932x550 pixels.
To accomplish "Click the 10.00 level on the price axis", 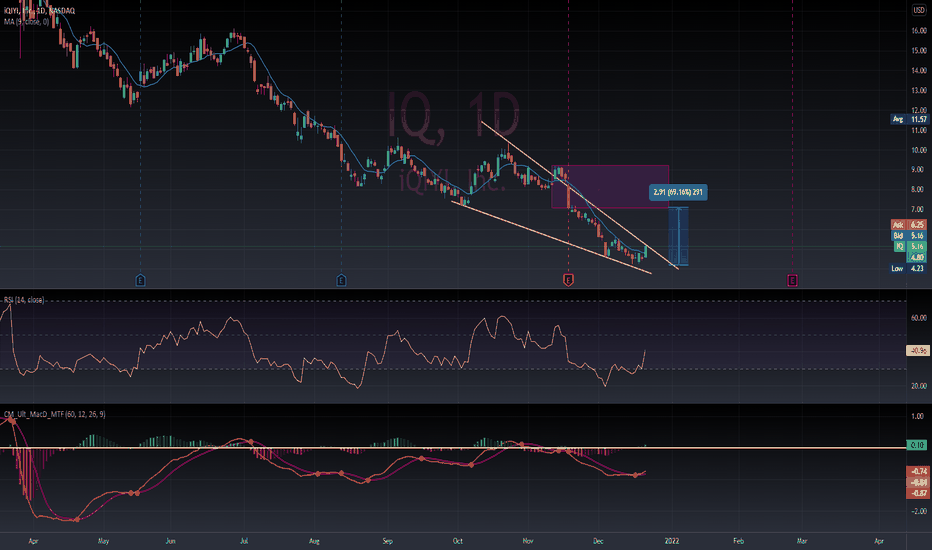I will pyautogui.click(x=919, y=150).
